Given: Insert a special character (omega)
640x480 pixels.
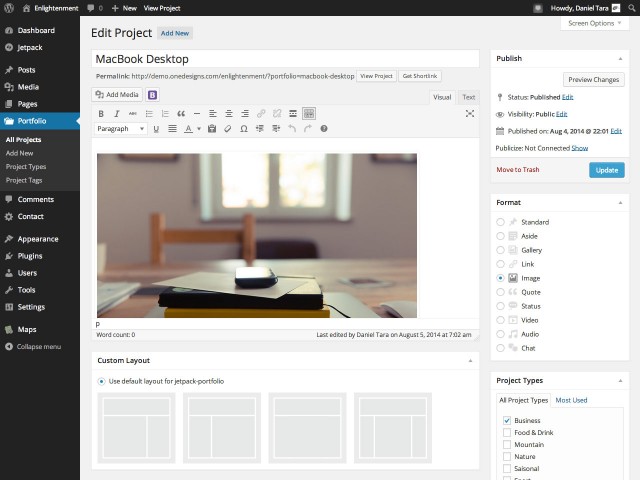Looking at the screenshot, I should click(244, 129).
